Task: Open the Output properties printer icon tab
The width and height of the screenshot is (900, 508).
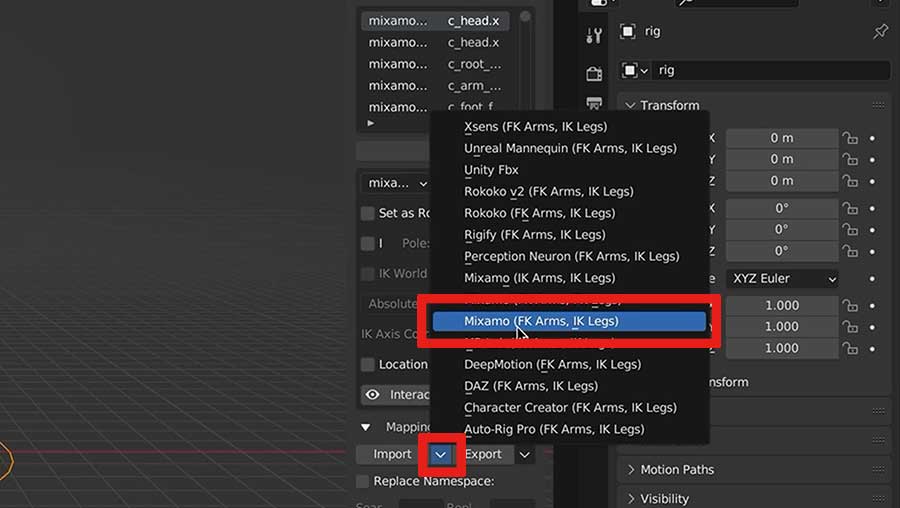Action: pyautogui.click(x=594, y=103)
